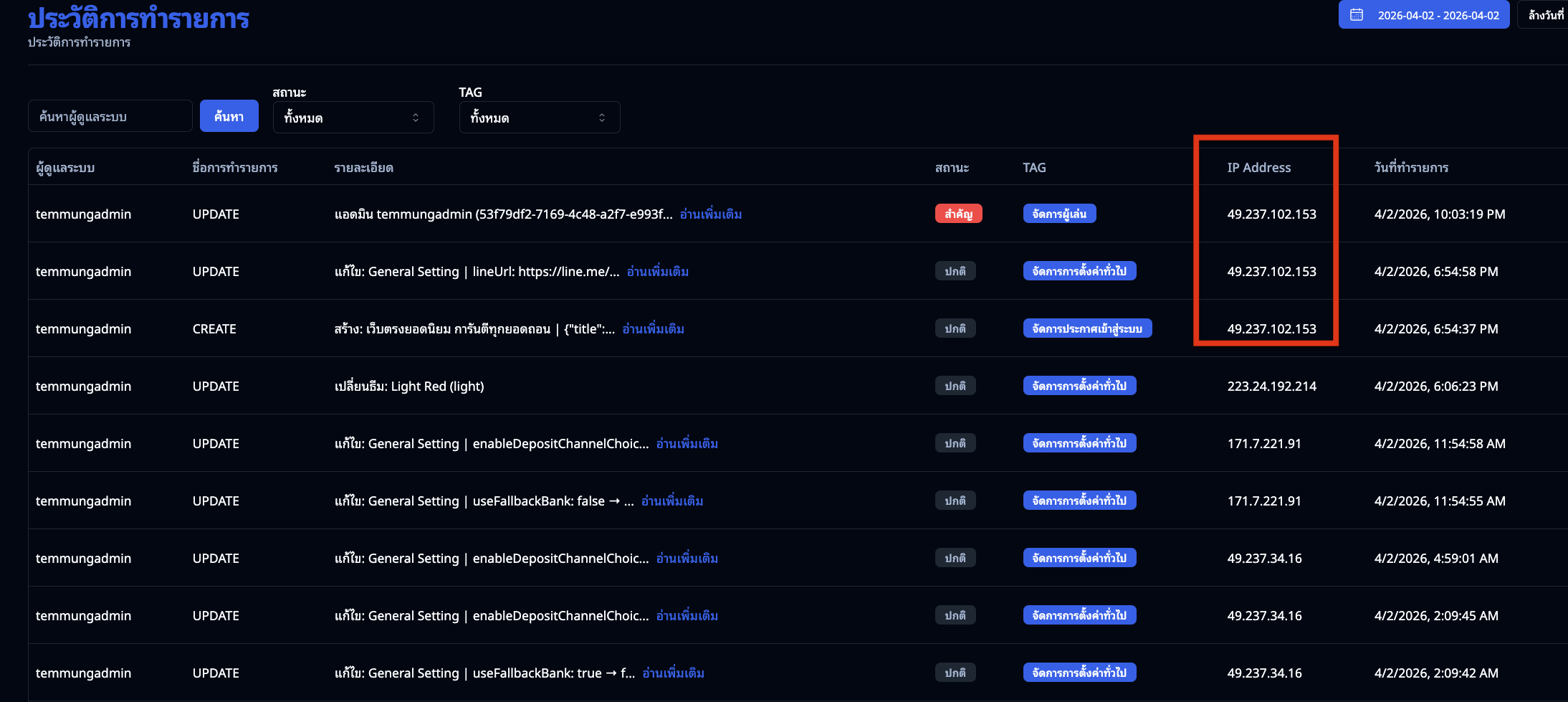
Task: Click the ค้นหาผู้ดูแลระบบ search input field
Action: coord(110,115)
